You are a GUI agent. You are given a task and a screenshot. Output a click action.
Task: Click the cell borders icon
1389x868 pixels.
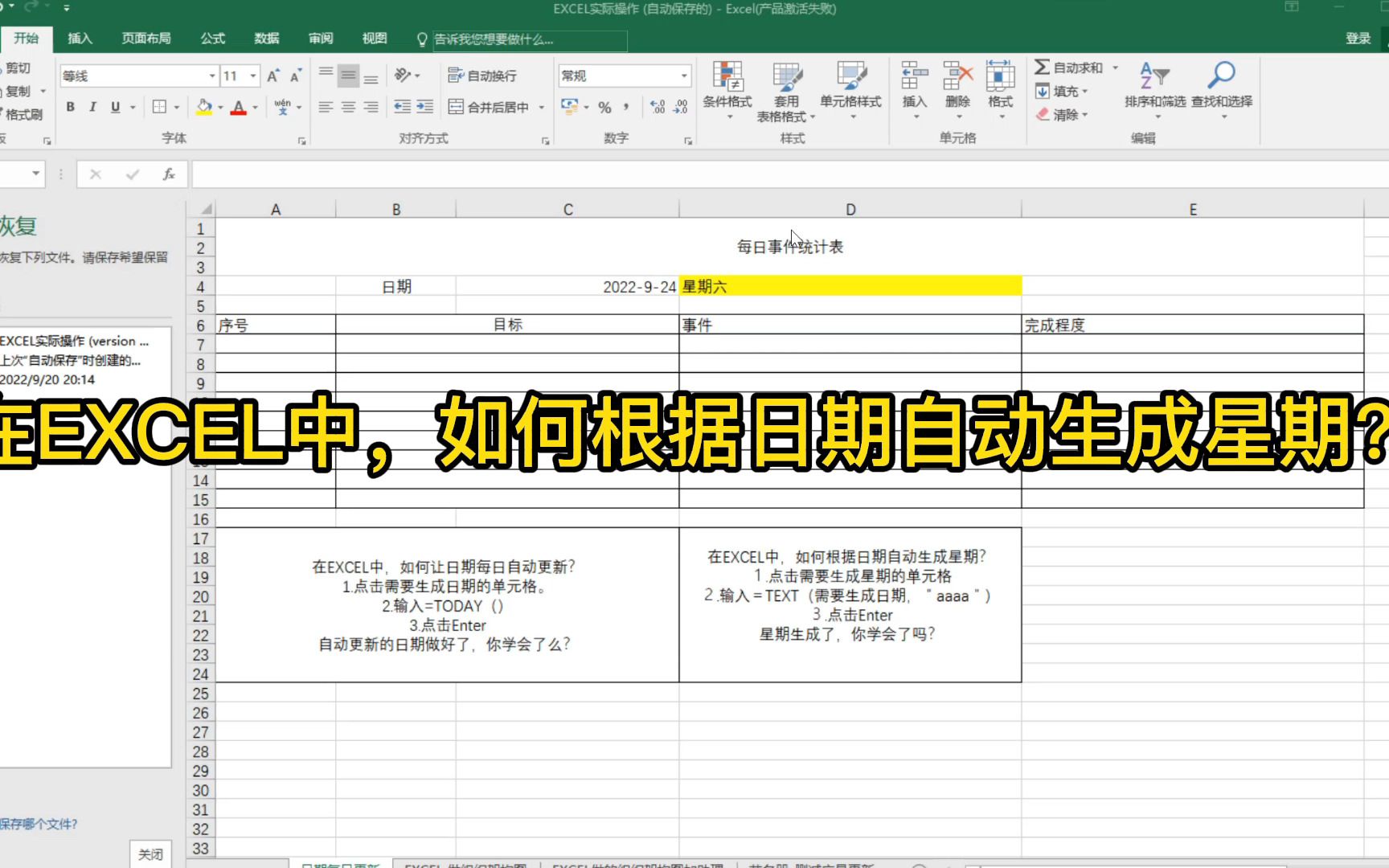coord(159,107)
